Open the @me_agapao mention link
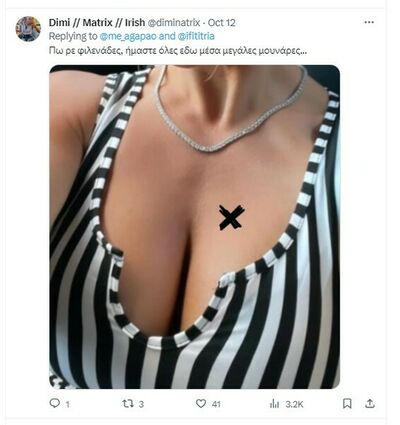Screen dimensions: 400x425 [128, 36]
